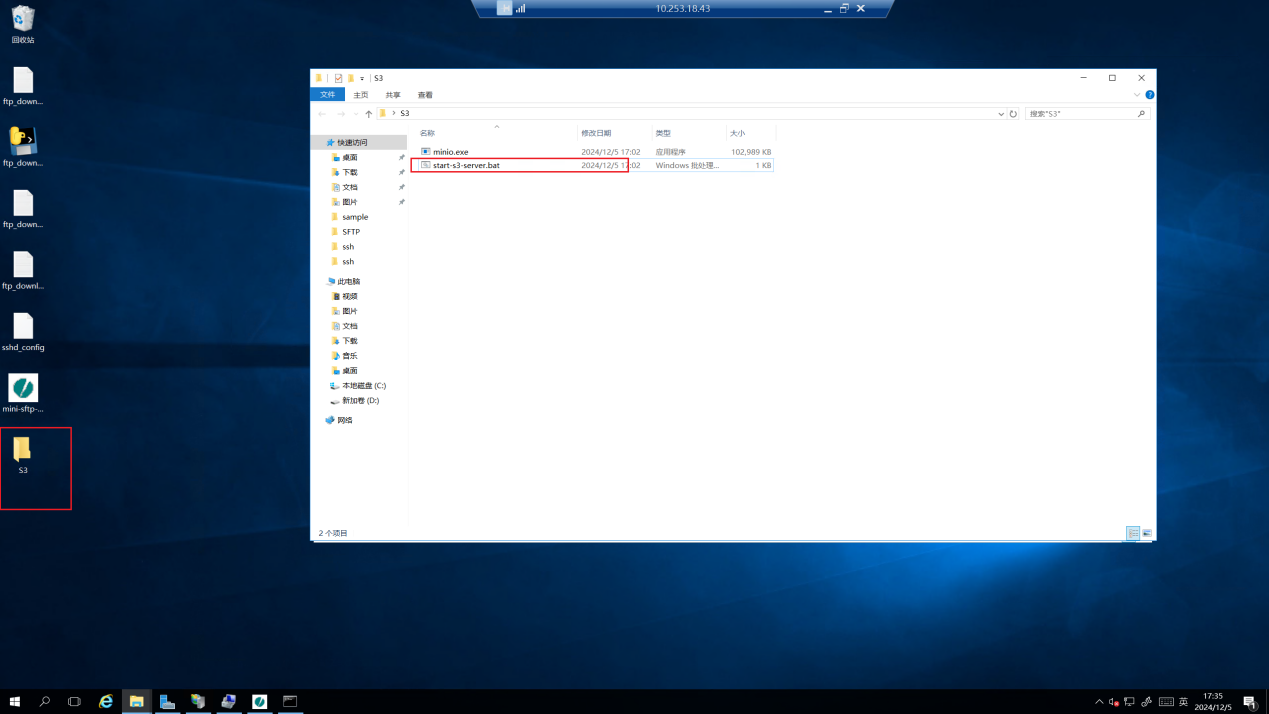Click Properties icon in quick access toolbar
The image size is (1269, 714).
pyautogui.click(x=339, y=78)
